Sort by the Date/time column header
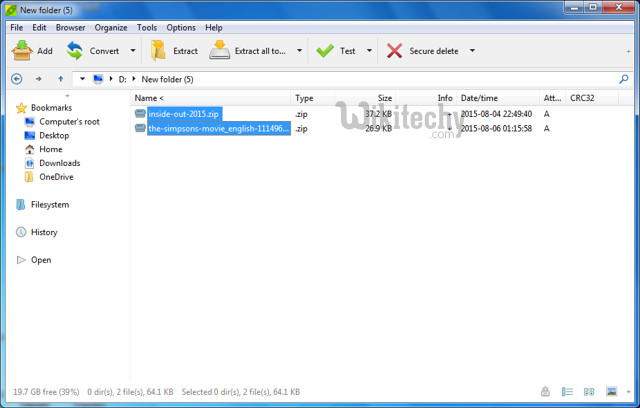Viewport: 640px width, 408px height. pyautogui.click(x=498, y=98)
